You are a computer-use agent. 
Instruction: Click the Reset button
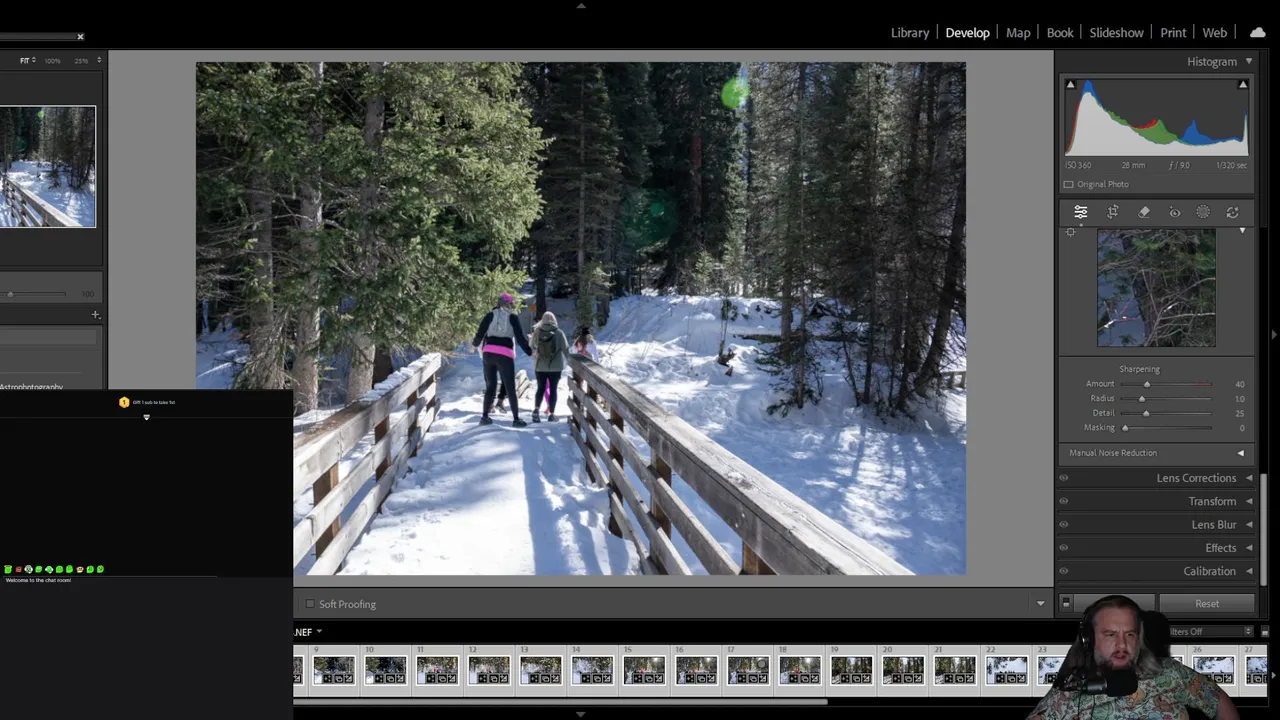(1207, 604)
